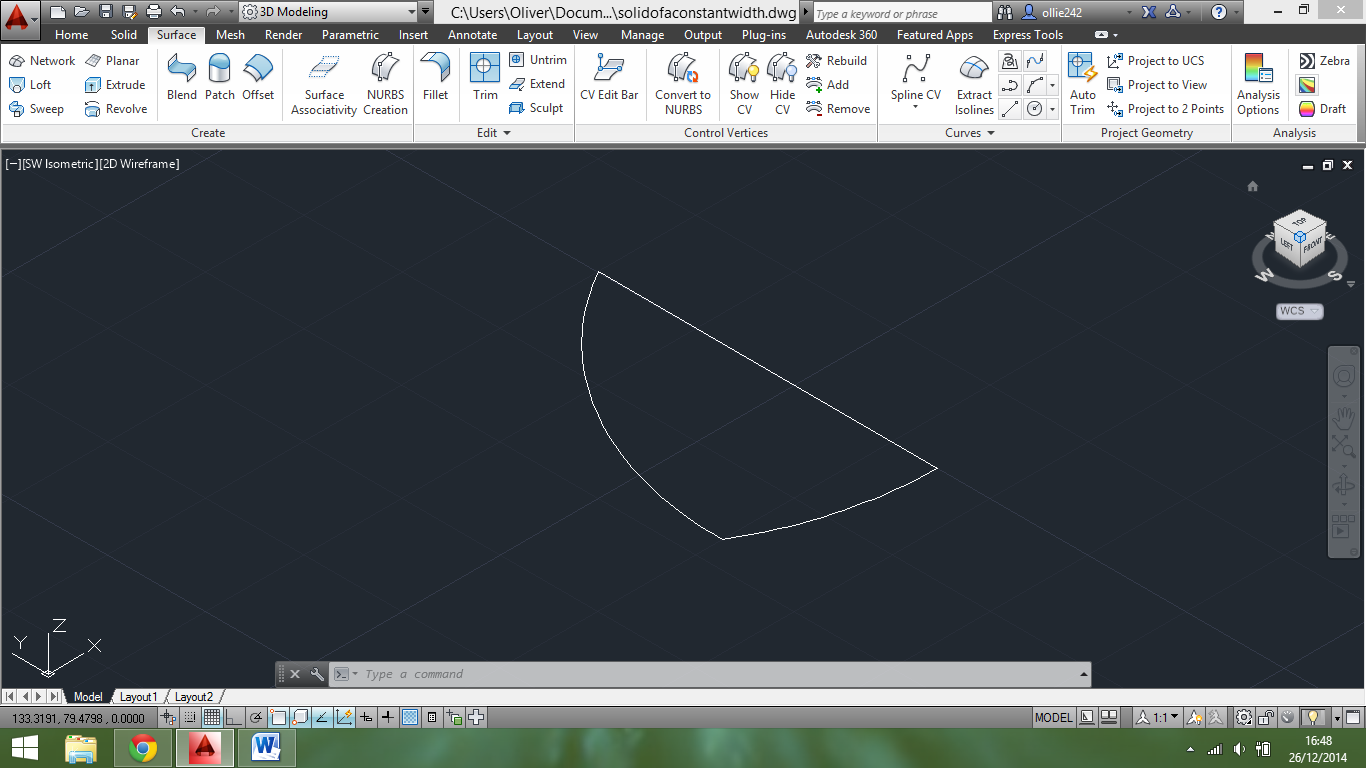Viewport: 1366px width, 768px height.
Task: Start the surface Trim tool
Action: point(485,78)
